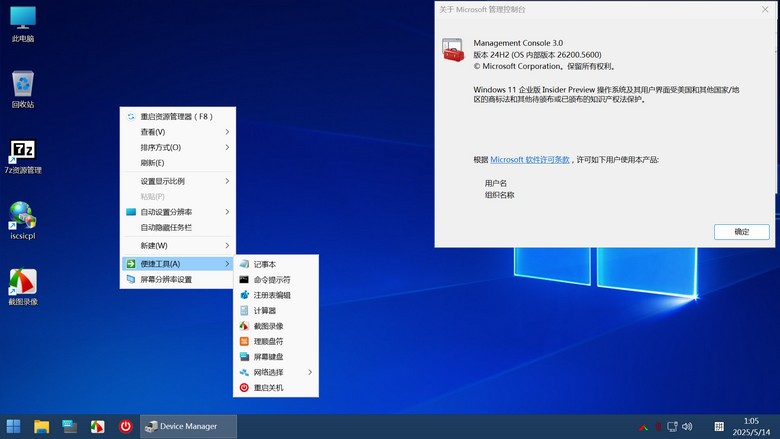Expand the 查看(V) submenu arrow
This screenshot has width=780, height=439.
[x=227, y=132]
